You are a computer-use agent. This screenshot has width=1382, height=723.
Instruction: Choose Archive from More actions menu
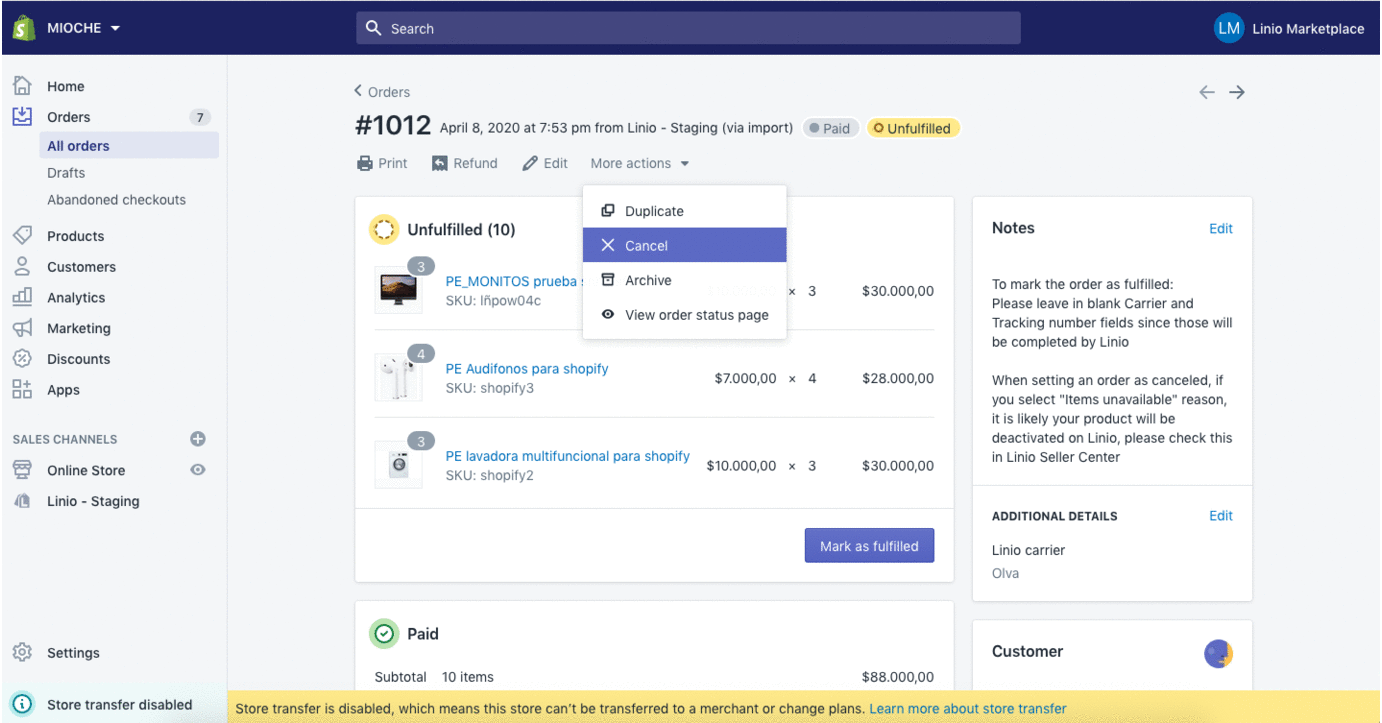pyautogui.click(x=685, y=280)
